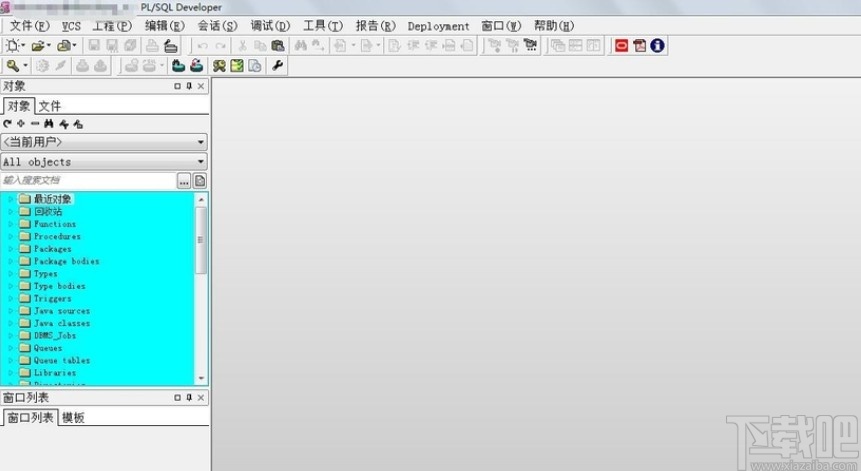Click the blue Info about icon
Screen dimensions: 861x471
(657, 46)
